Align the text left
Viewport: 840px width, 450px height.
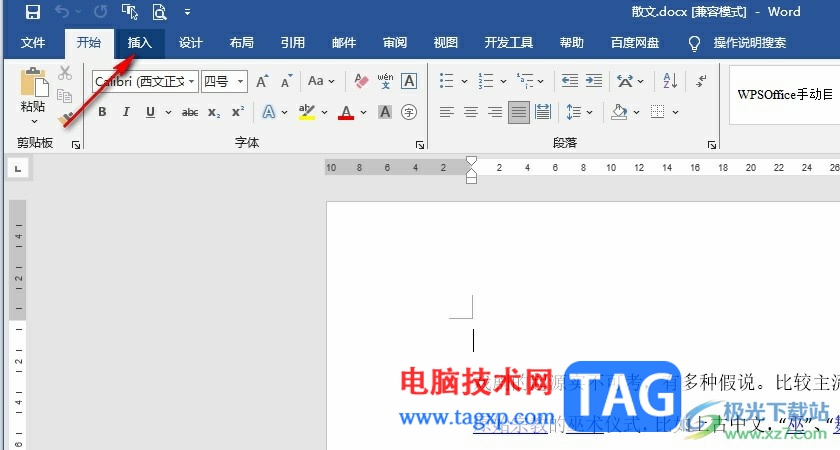click(447, 112)
